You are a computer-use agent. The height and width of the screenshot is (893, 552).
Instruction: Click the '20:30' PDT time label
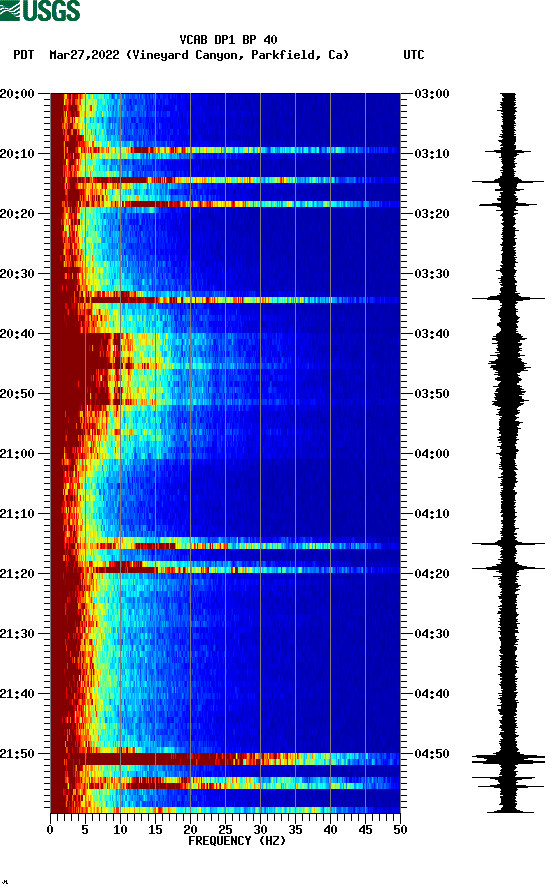pyautogui.click(x=17, y=274)
